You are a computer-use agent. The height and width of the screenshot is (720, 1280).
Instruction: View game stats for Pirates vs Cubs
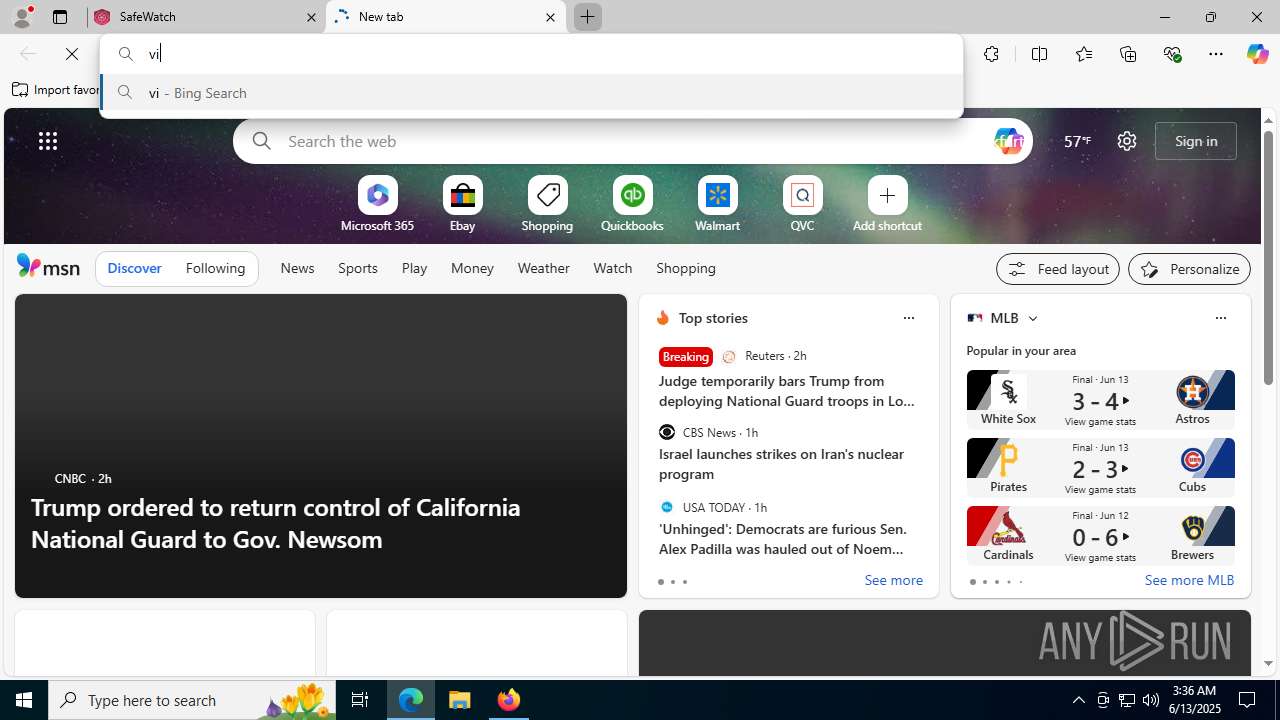[x=1100, y=490]
